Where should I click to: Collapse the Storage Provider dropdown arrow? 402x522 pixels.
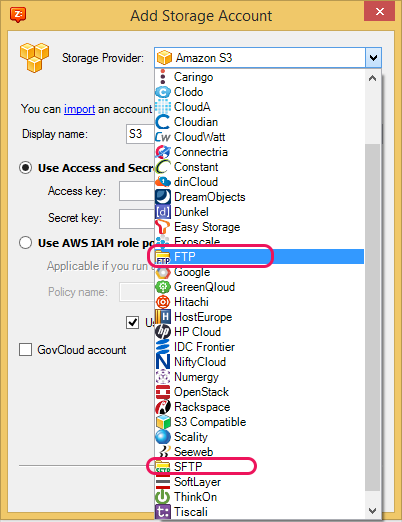373,58
